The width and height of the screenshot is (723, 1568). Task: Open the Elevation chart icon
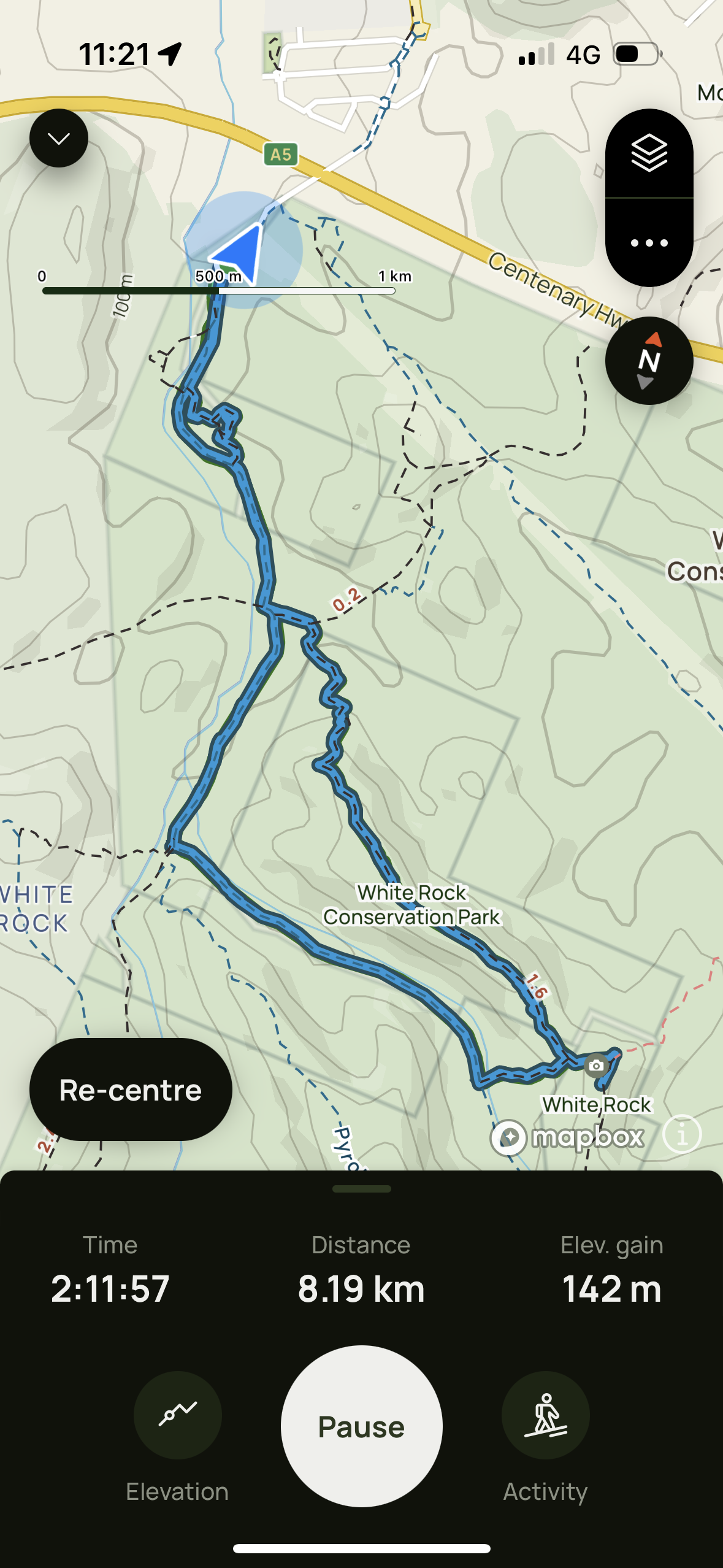pos(178,1415)
